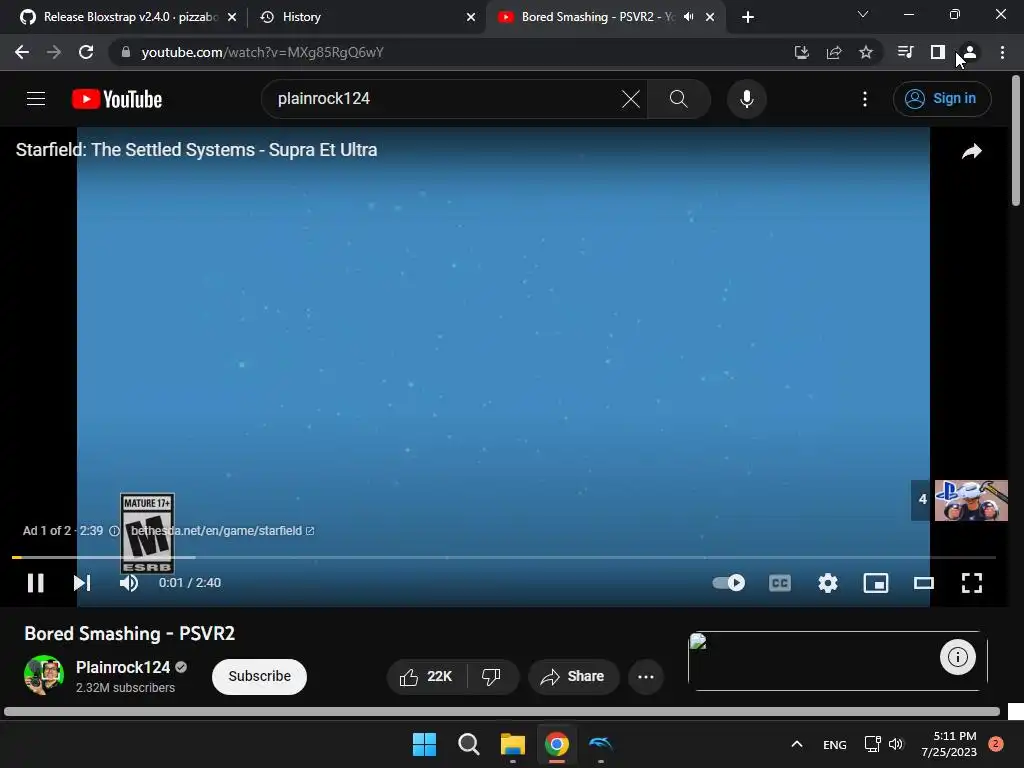
Task: Open Plainrock124 channel name
Action: coord(123,667)
